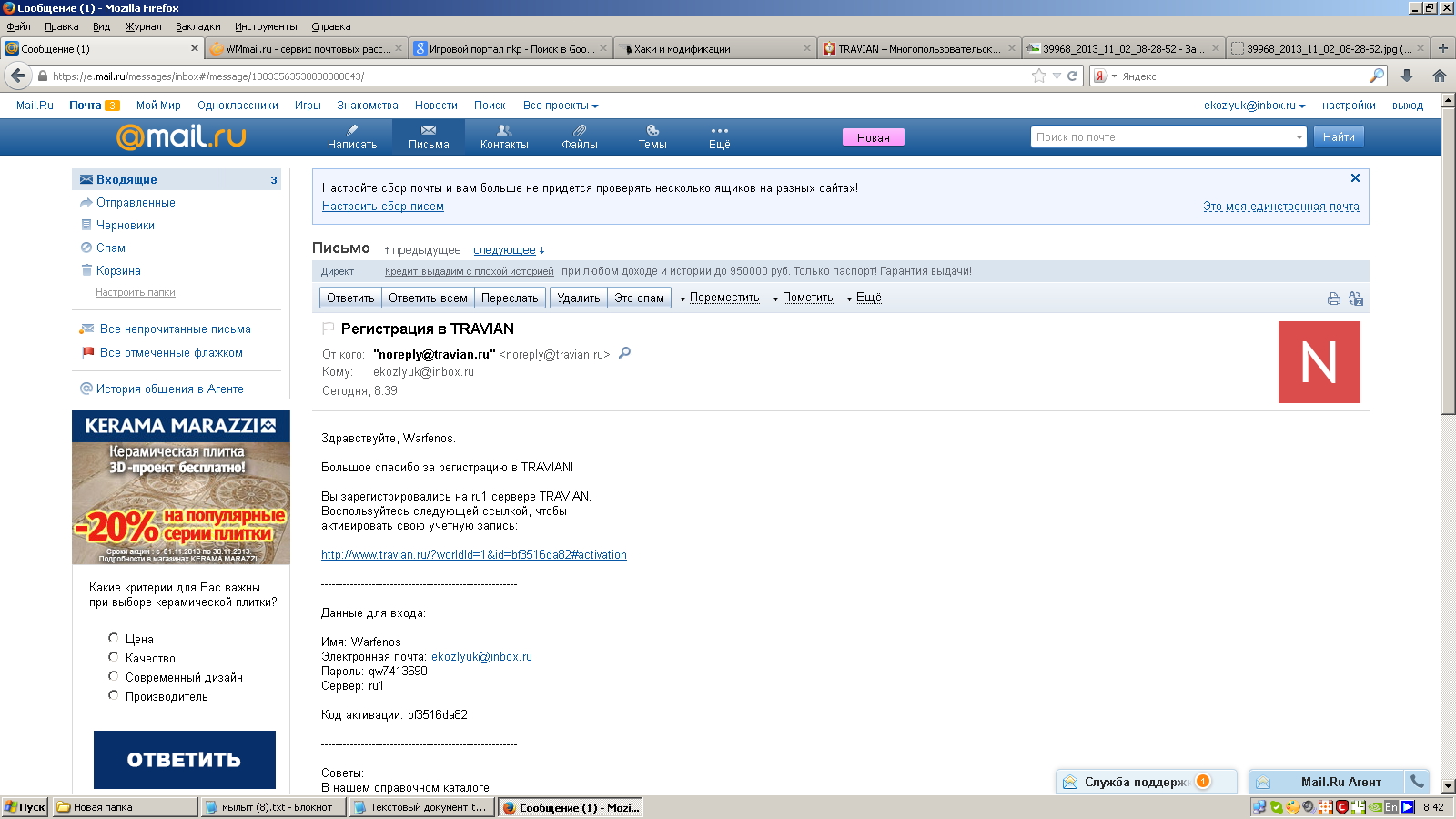Bookmark this page with the star icon

click(1039, 76)
